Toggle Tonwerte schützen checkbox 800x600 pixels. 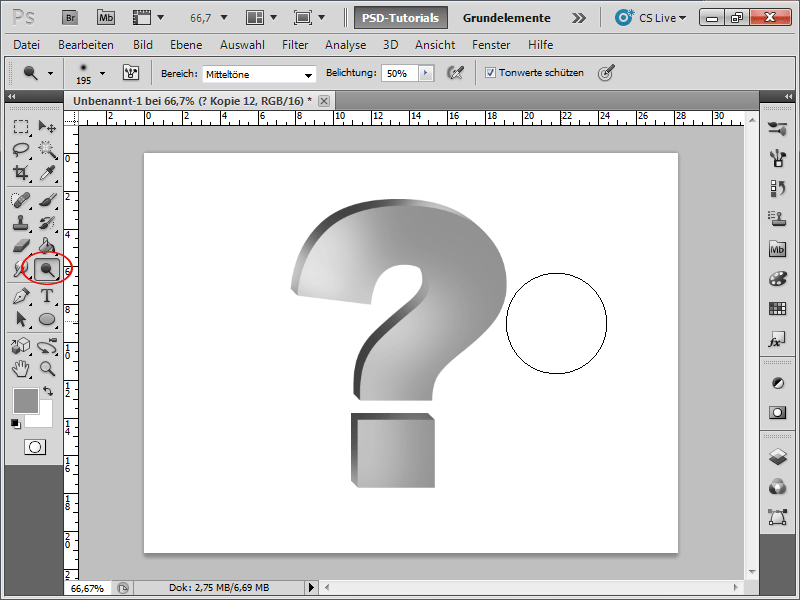[490, 72]
